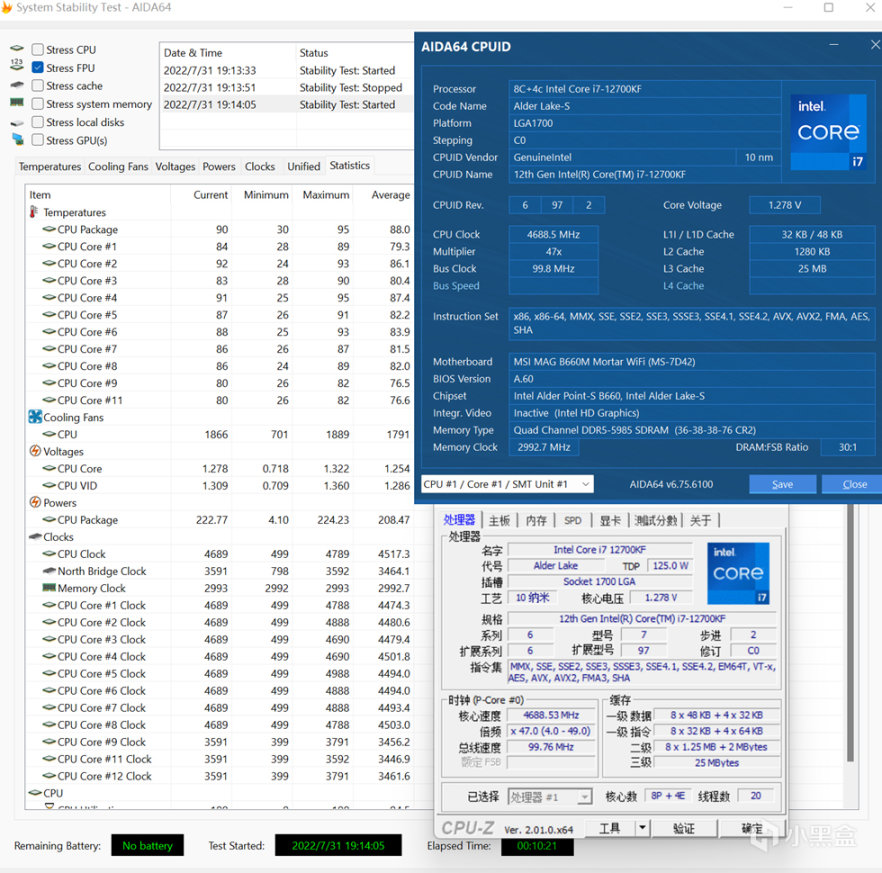Click the Save button in the CPUID window
882x873 pixels.
[782, 484]
